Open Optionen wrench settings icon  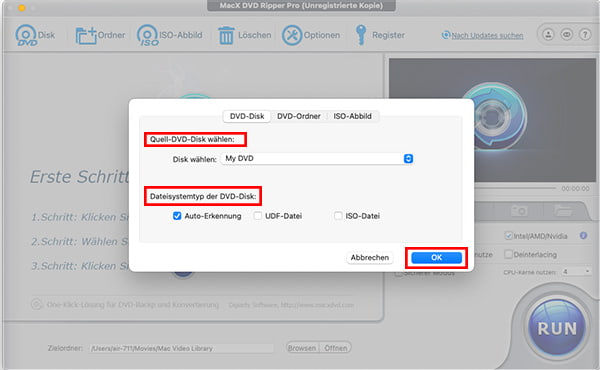(292, 35)
